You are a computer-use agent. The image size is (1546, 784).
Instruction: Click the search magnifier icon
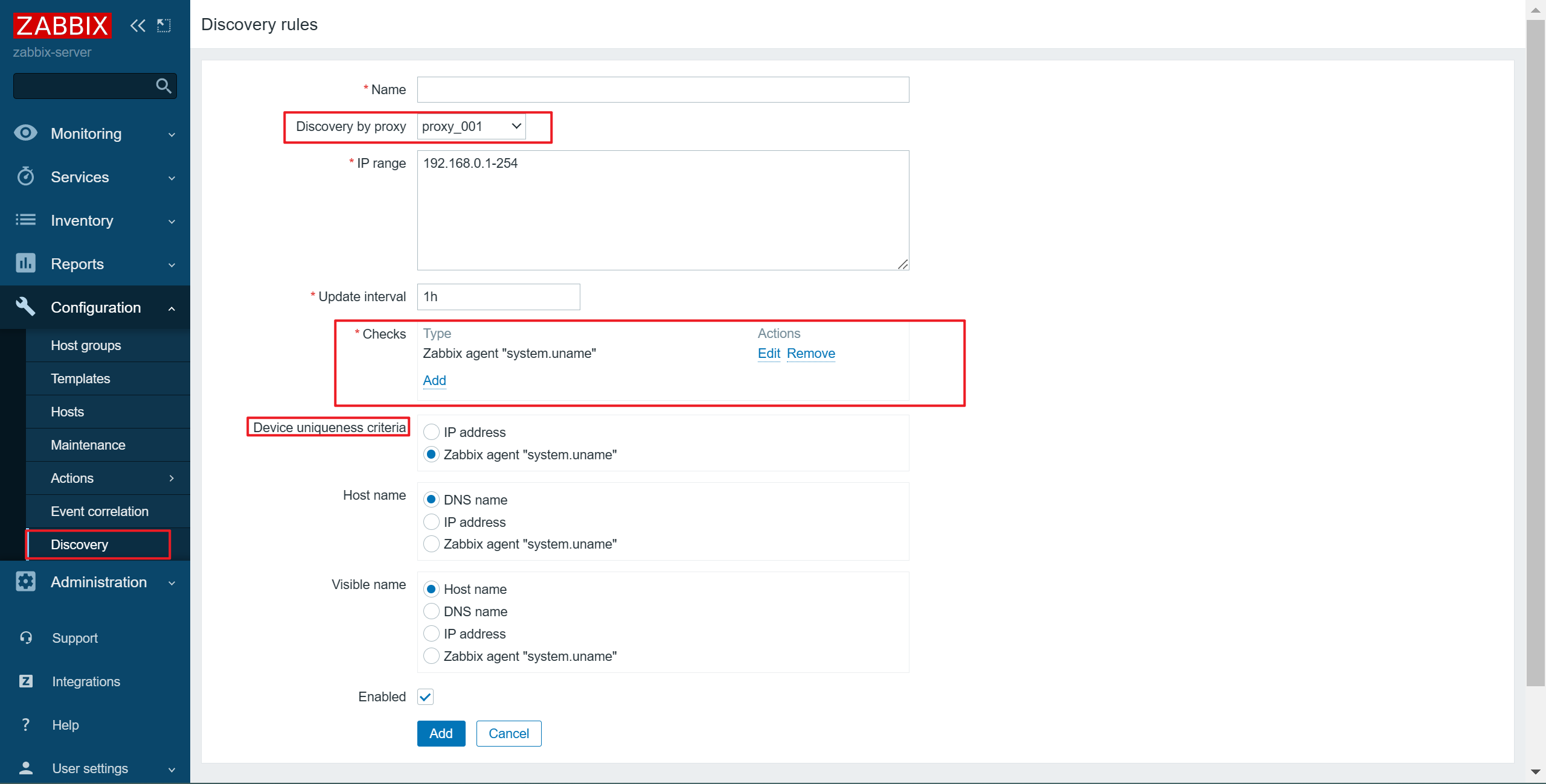tap(163, 86)
